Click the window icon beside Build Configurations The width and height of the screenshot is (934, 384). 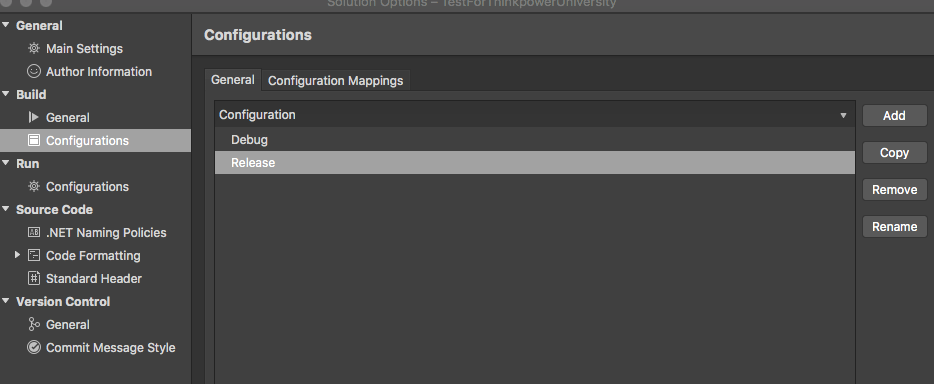34,141
